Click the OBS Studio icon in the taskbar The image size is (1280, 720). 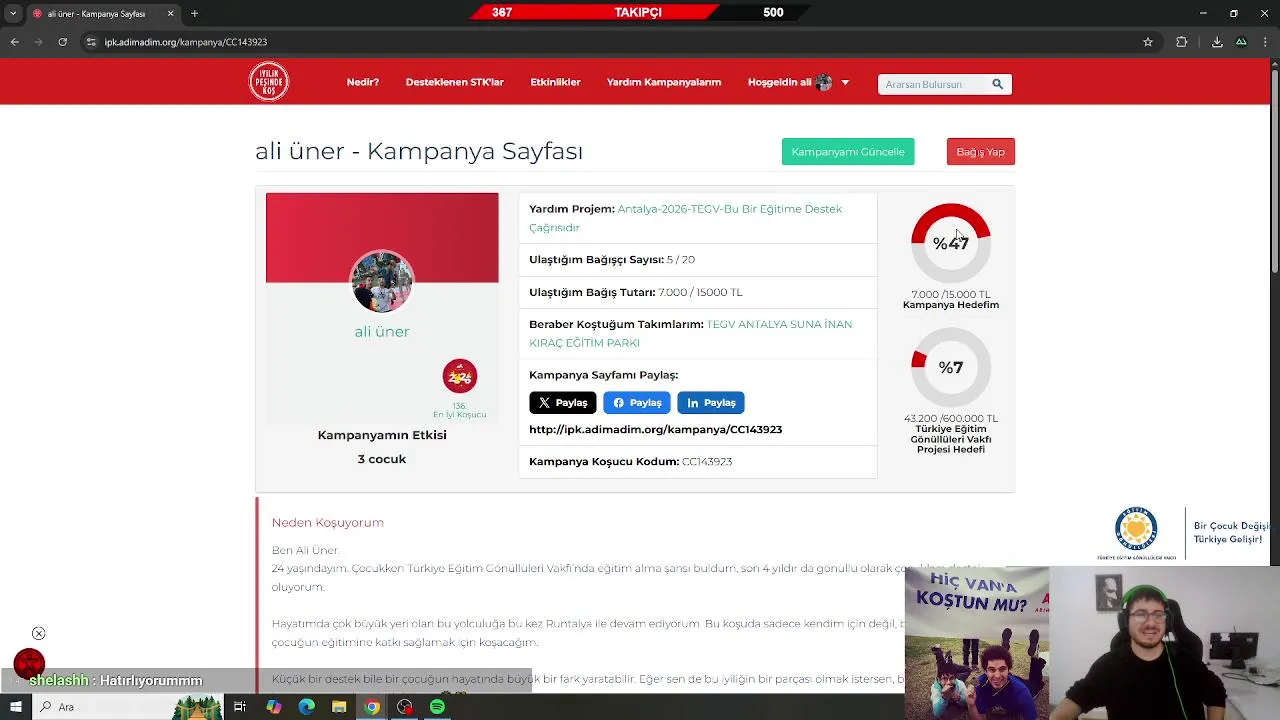[404, 707]
